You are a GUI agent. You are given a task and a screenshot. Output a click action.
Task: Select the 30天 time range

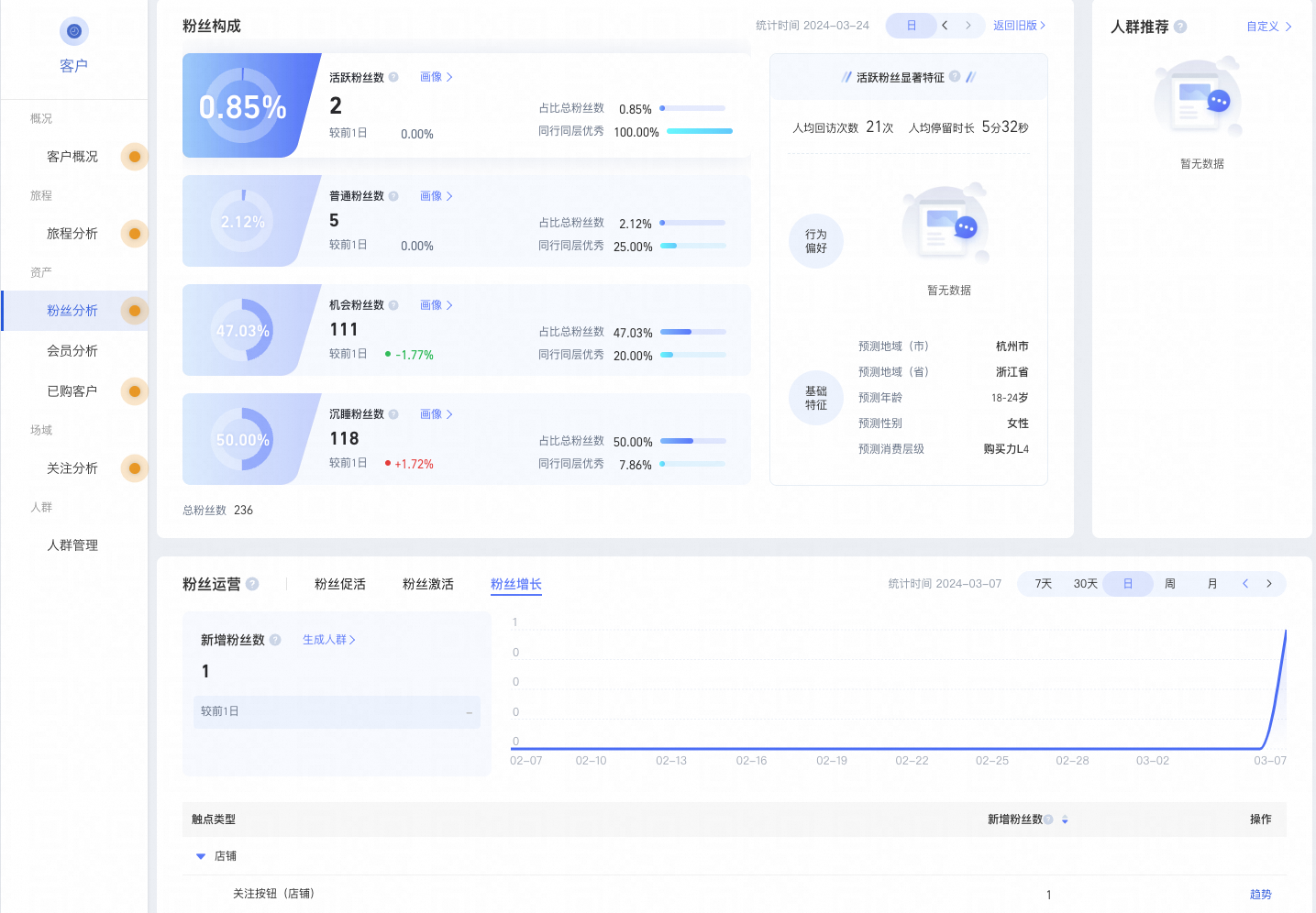[x=1086, y=584]
